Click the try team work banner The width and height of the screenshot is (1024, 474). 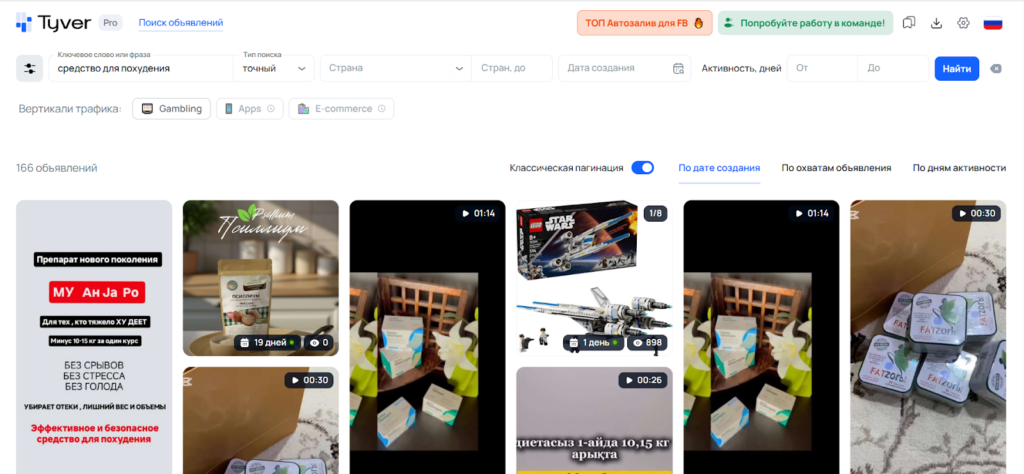(x=805, y=23)
